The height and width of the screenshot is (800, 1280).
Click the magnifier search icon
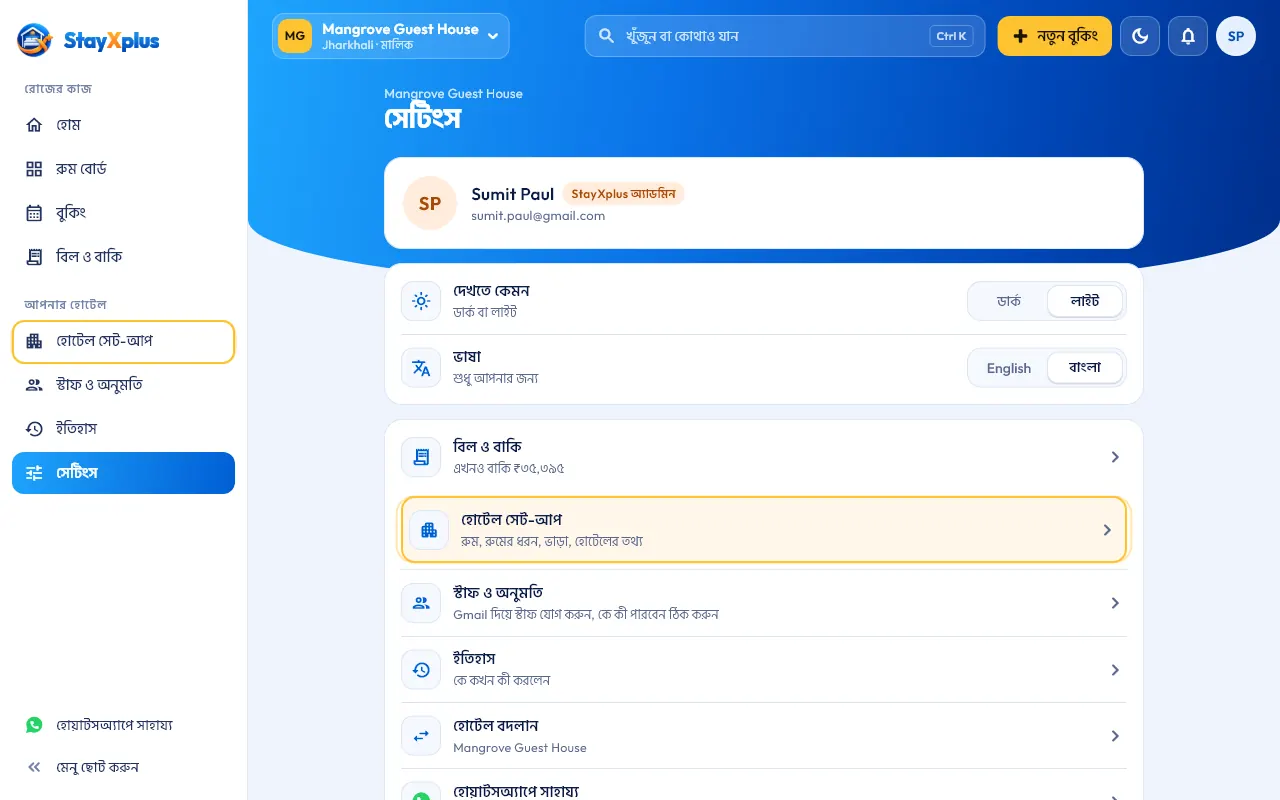(606, 36)
